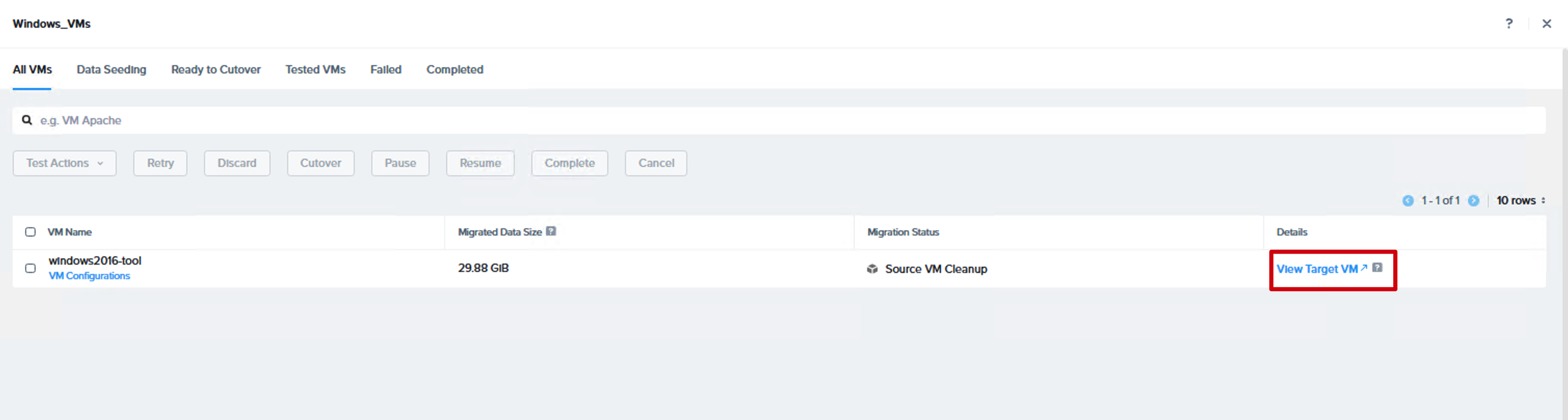
Task: Go to previous page arrow
Action: [x=1408, y=201]
